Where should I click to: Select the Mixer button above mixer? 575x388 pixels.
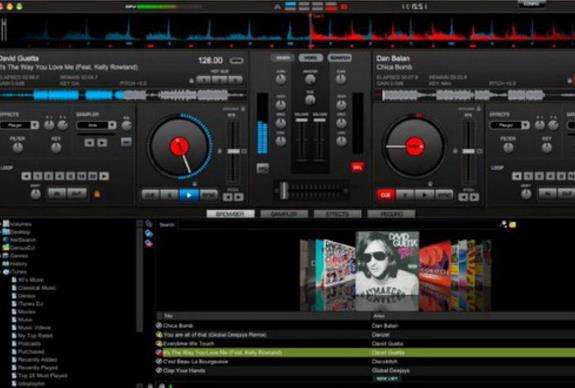click(x=282, y=58)
